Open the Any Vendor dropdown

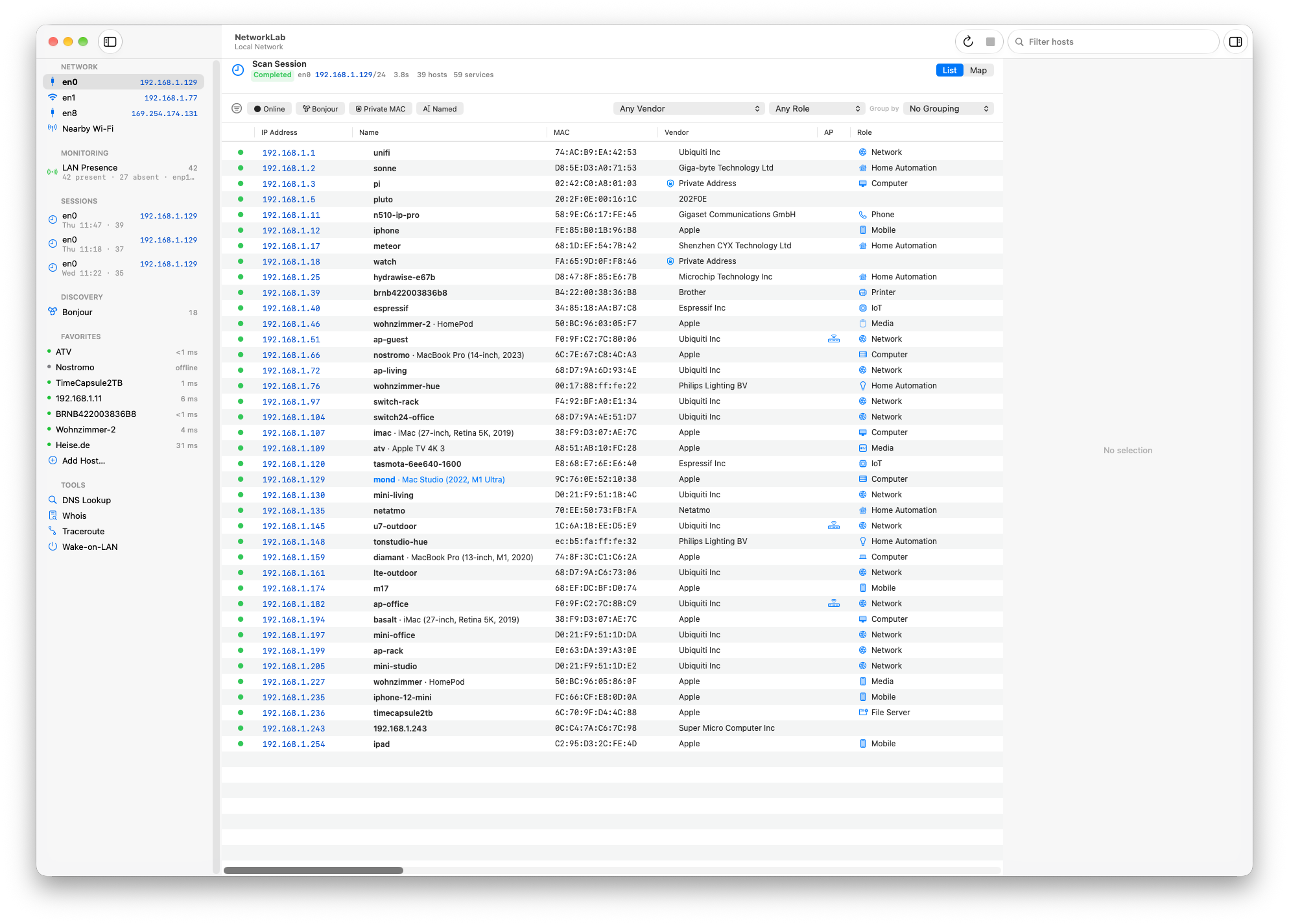tap(689, 109)
